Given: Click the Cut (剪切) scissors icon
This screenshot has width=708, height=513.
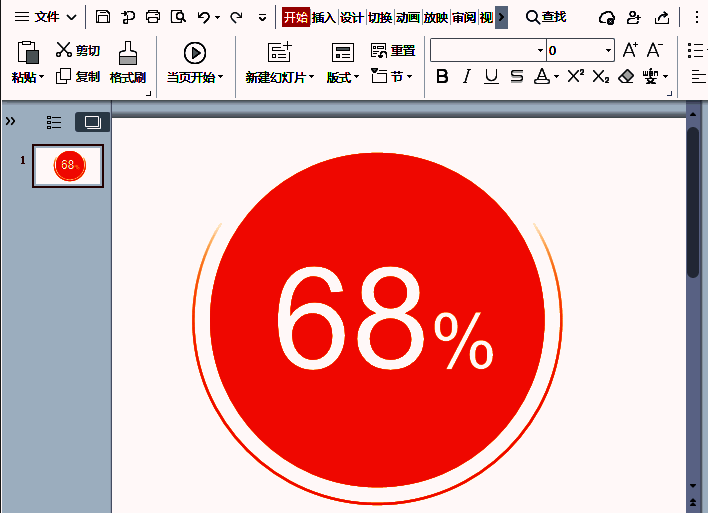Looking at the screenshot, I should (64, 50).
